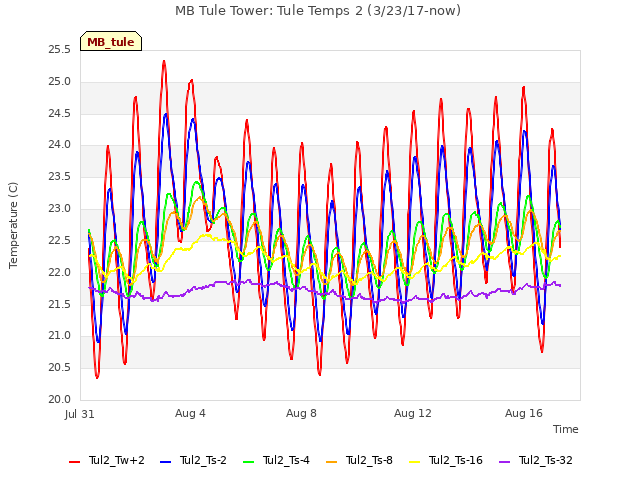The width and height of the screenshot is (640, 480).
Task: Click the 21.0 y-axis tick label
Action: coord(60,336)
